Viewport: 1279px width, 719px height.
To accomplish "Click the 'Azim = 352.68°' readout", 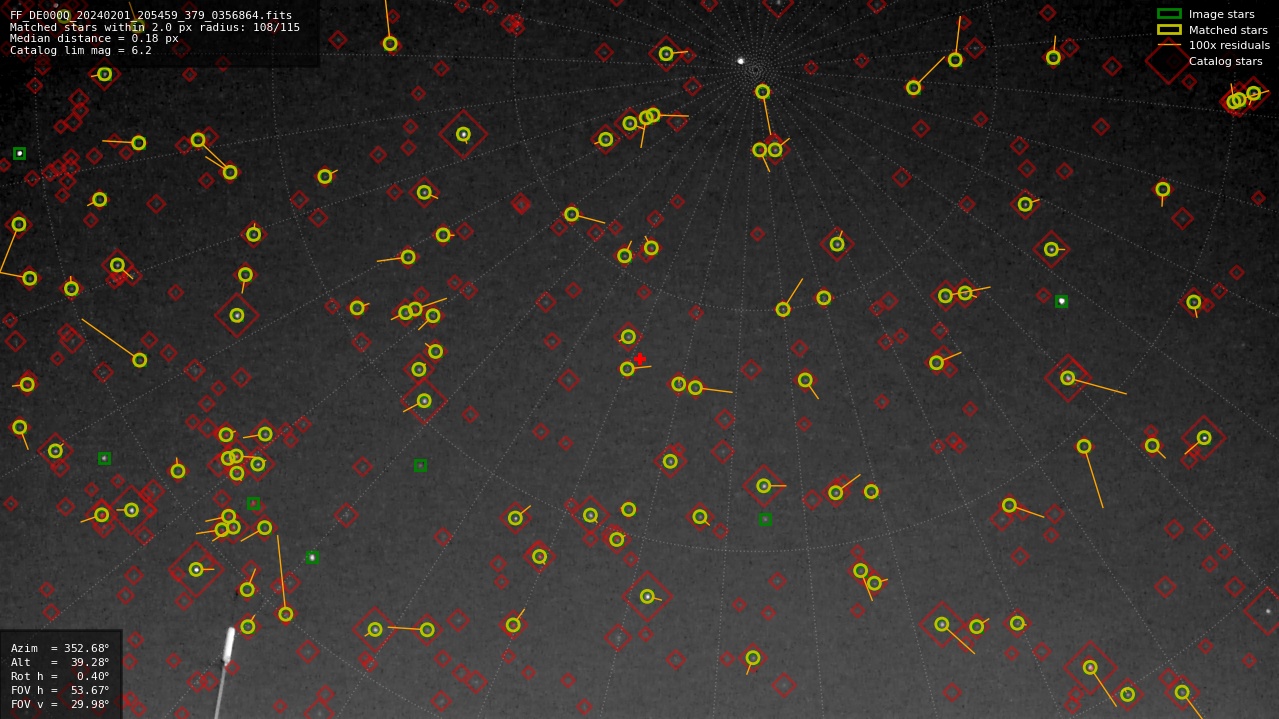I will (60, 648).
